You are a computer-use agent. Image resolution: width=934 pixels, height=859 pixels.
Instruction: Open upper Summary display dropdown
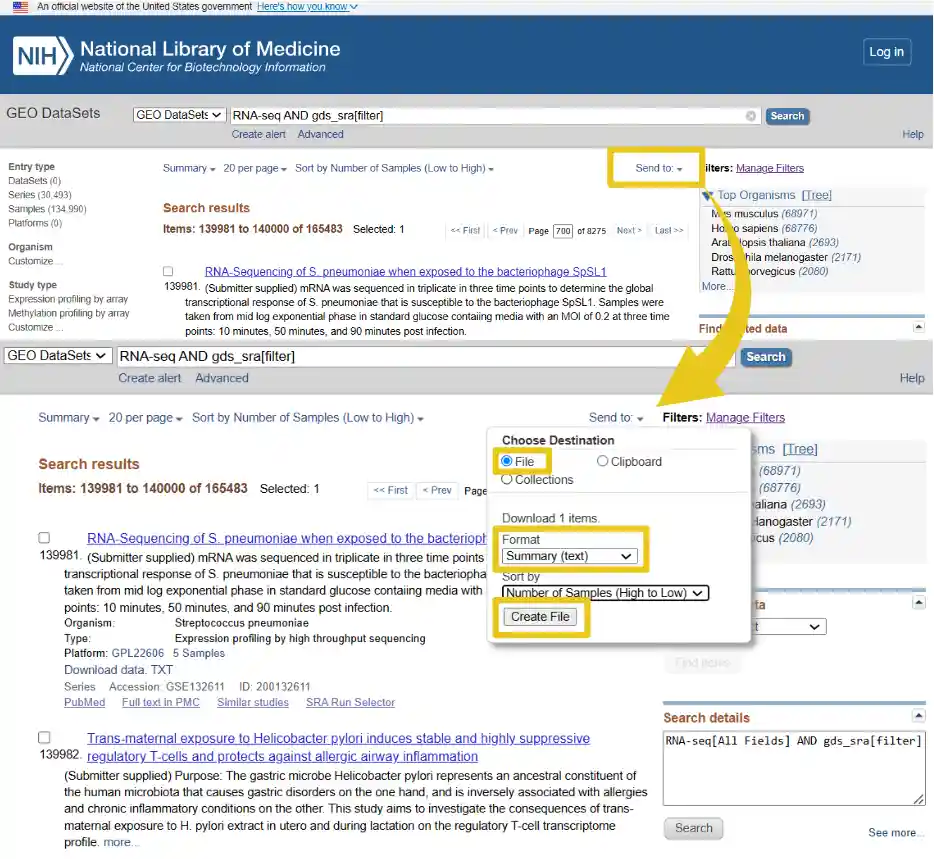point(189,169)
